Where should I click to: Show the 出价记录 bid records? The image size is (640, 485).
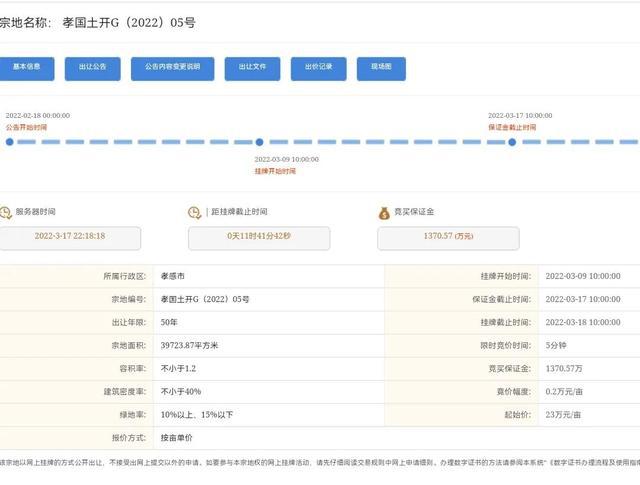click(318, 67)
